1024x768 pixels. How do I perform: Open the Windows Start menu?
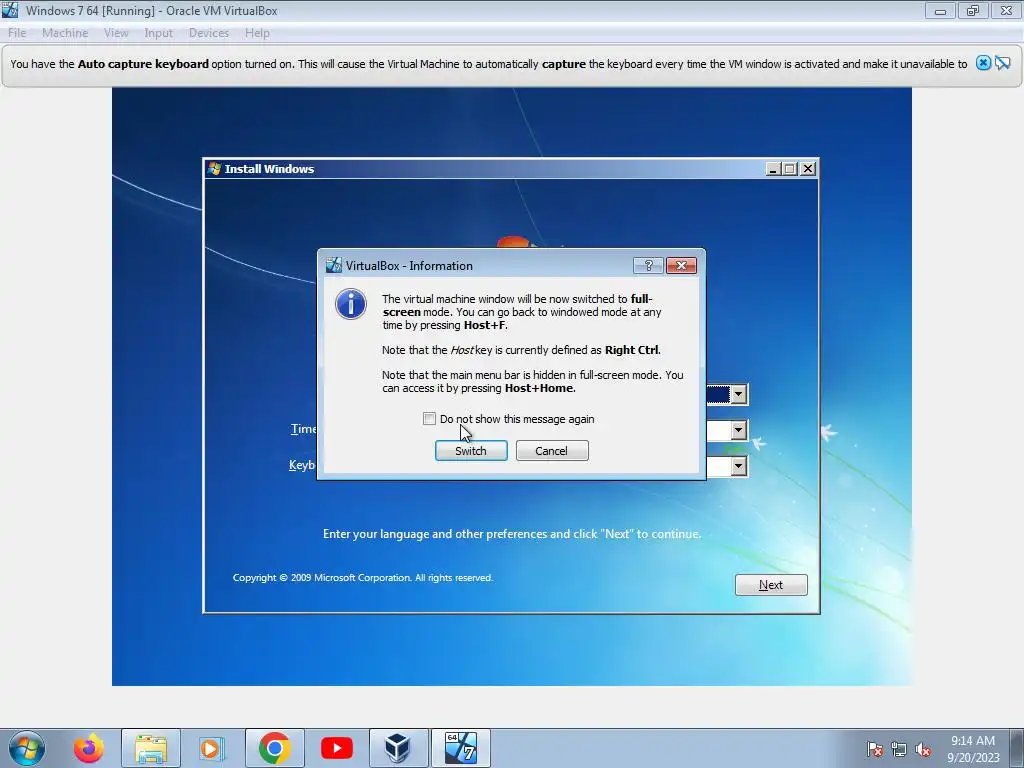click(x=27, y=748)
